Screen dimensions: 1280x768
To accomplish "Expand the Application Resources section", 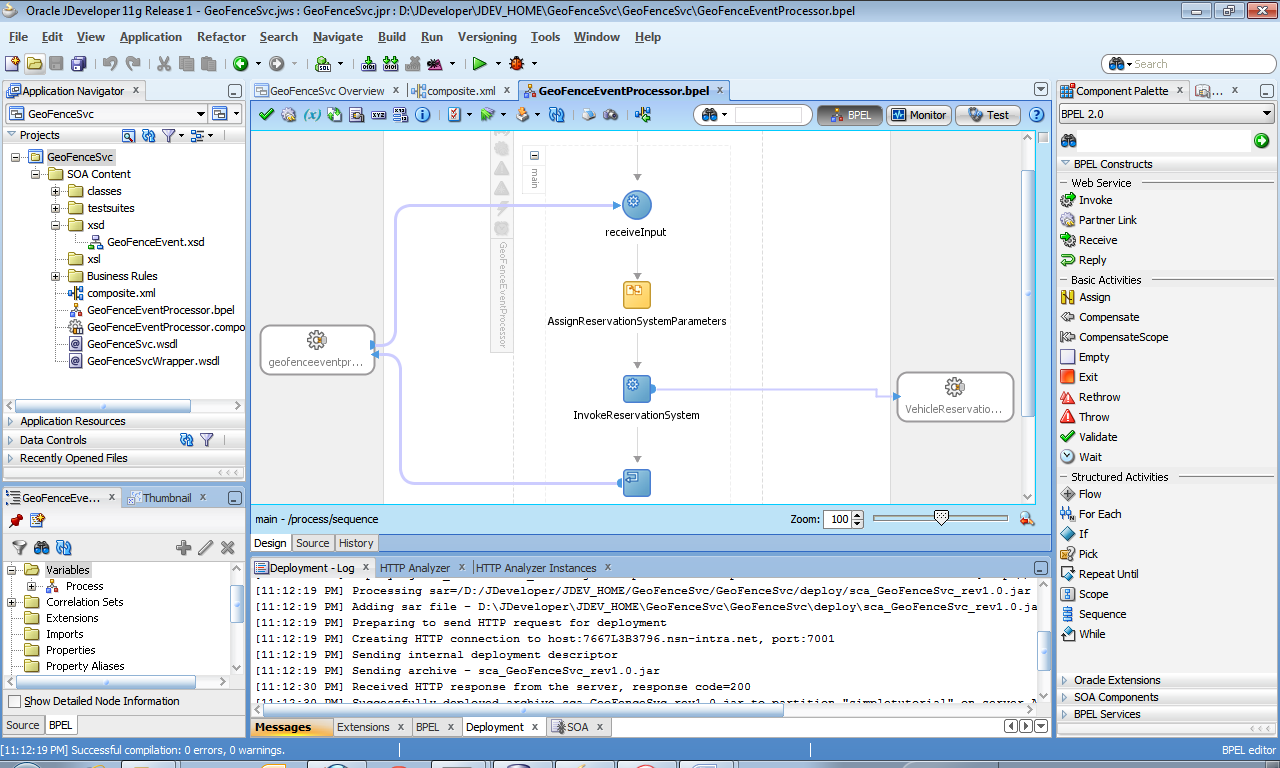I will 11,422.
